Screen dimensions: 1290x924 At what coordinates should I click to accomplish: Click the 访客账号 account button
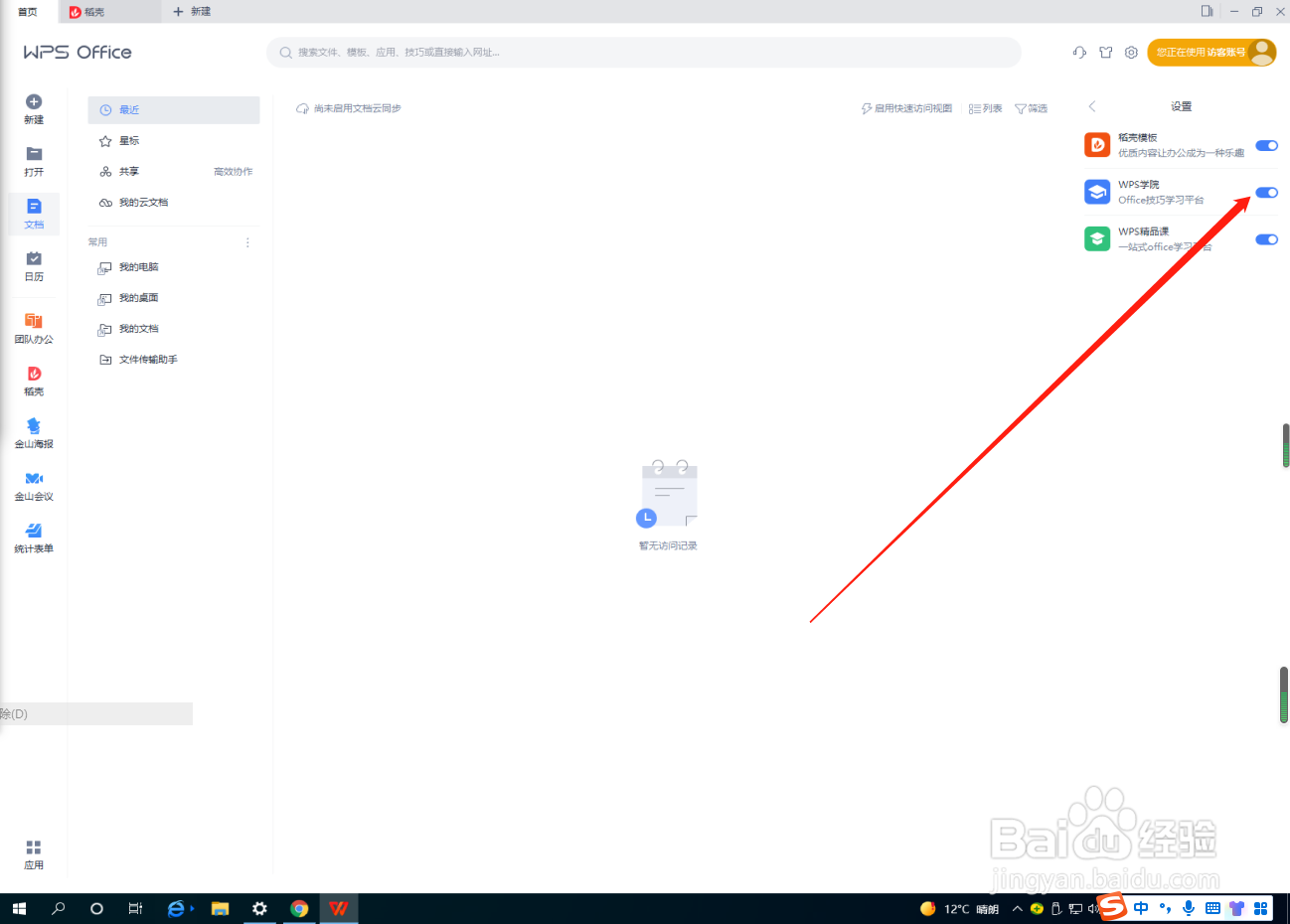coord(1211,53)
